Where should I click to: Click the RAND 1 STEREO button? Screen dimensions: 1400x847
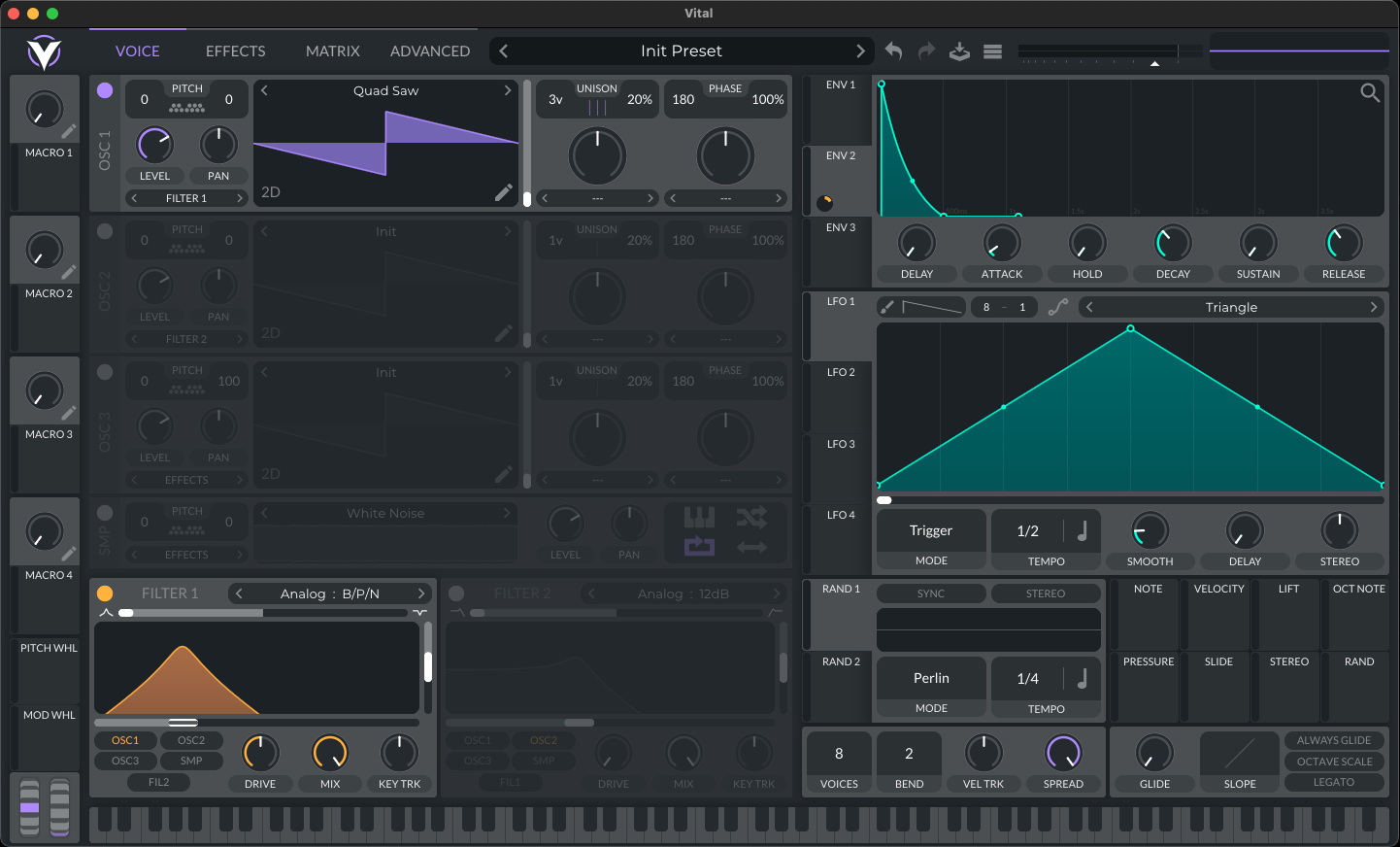(x=1046, y=593)
